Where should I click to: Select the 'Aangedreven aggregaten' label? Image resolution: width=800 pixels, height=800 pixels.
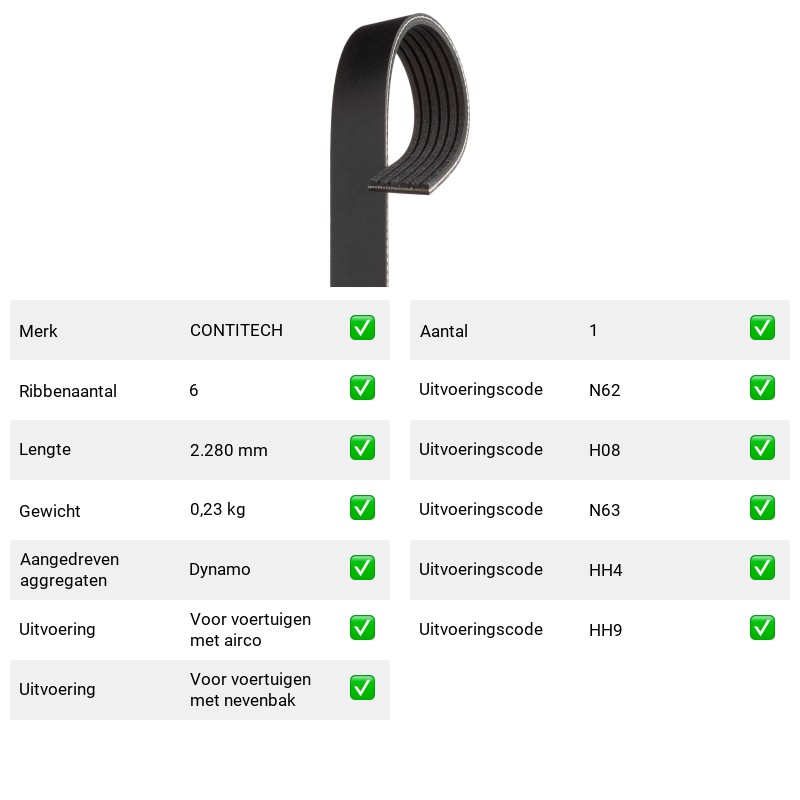click(69, 569)
